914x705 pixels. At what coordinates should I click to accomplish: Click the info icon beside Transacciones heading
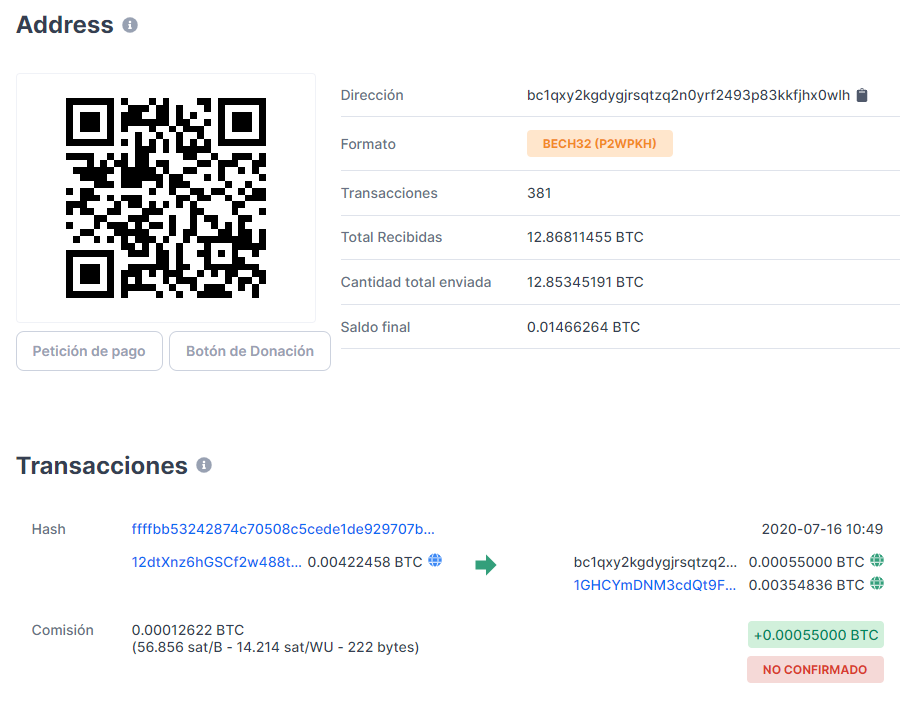coord(204,465)
